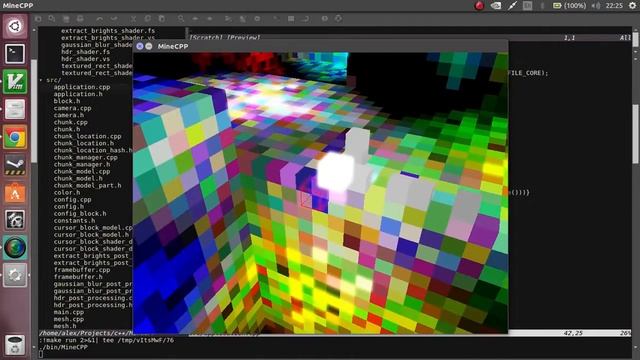The height and width of the screenshot is (360, 640).
Task: Click the Run Script toolbar icon
Action: pos(257,19)
